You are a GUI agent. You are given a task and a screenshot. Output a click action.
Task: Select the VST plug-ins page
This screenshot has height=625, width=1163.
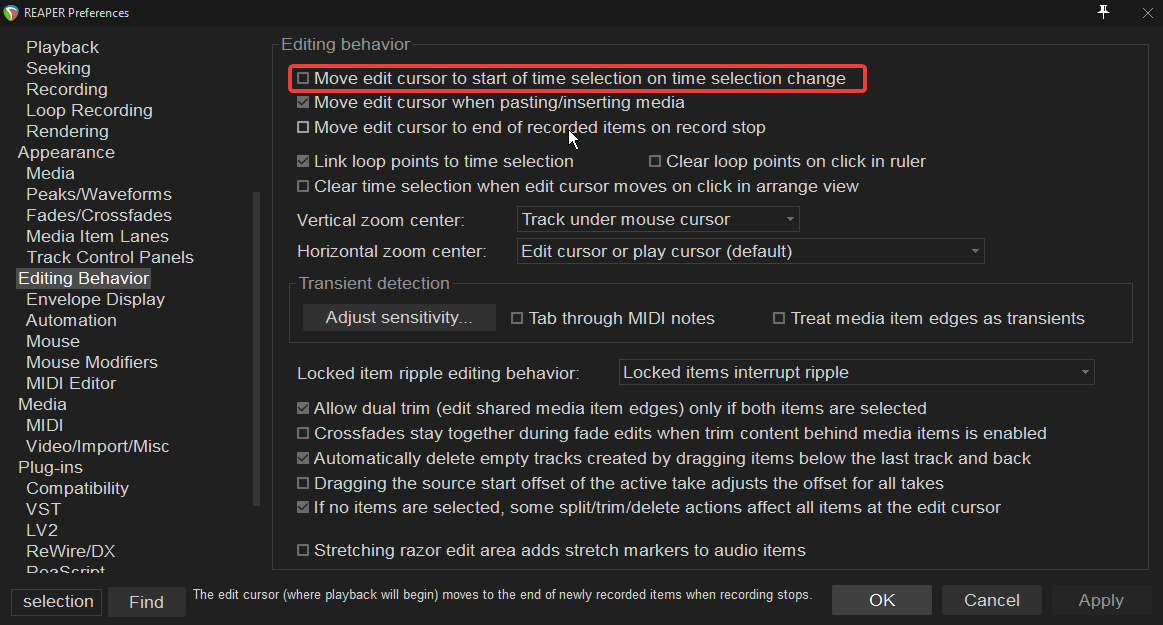point(44,509)
